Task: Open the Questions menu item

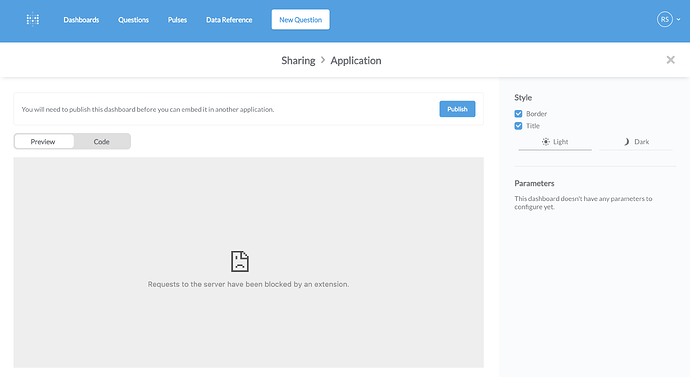Action: tap(133, 20)
